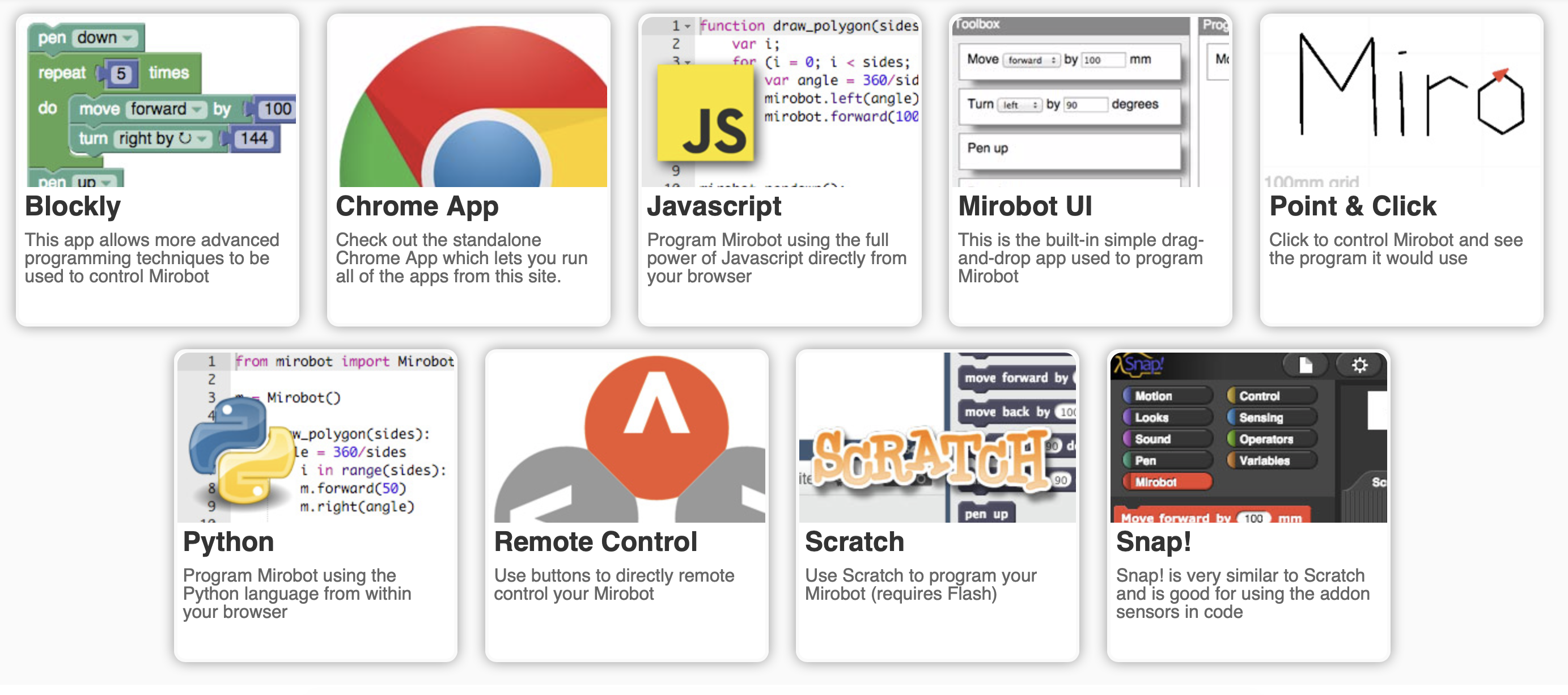Open the Remote Control heading link
Image resolution: width=1568 pixels, height=695 pixels.
(596, 543)
